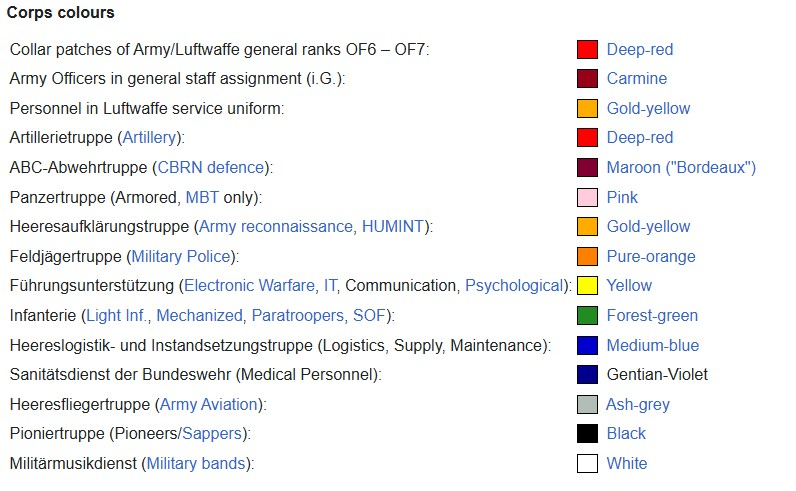This screenshot has width=796, height=491.
Task: Select the black colour swatch
Action: point(587,434)
